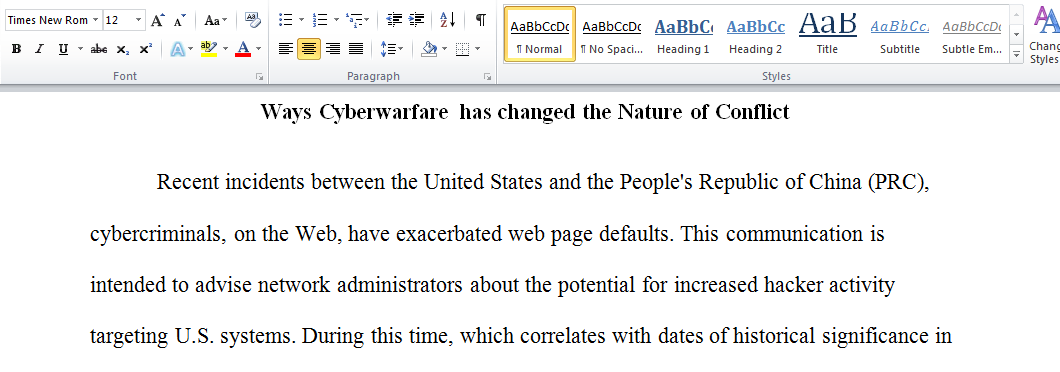Viewport: 1060px width, 372px height.
Task: Show paragraph marks with the pilcrow
Action: pos(480,20)
